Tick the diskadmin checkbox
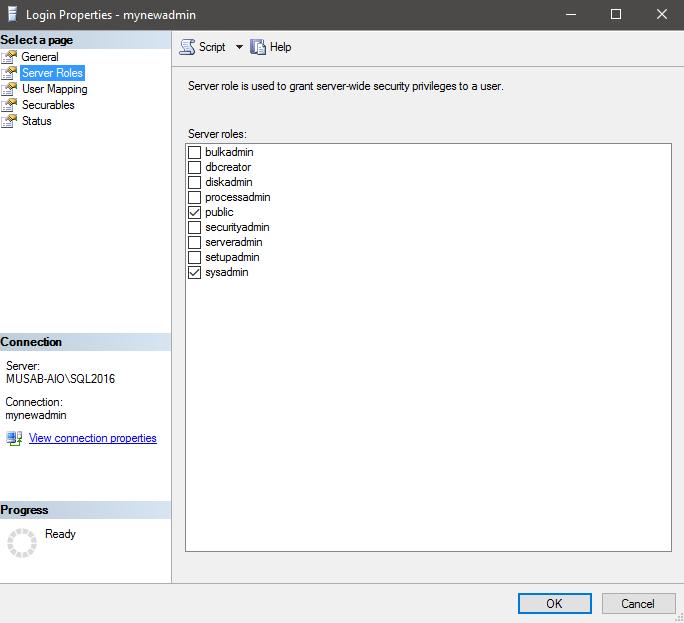 point(194,182)
